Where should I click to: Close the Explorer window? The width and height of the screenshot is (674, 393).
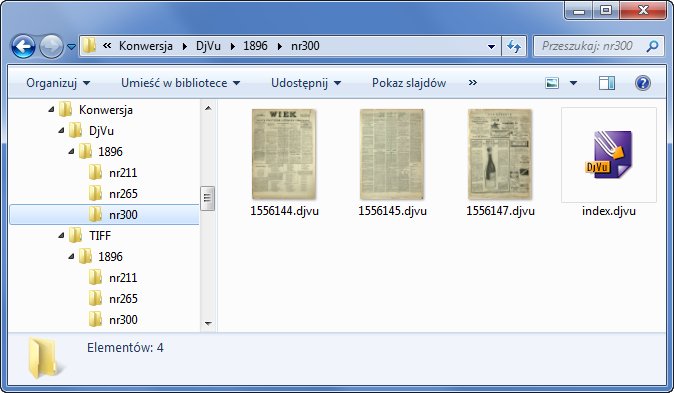[643, 10]
